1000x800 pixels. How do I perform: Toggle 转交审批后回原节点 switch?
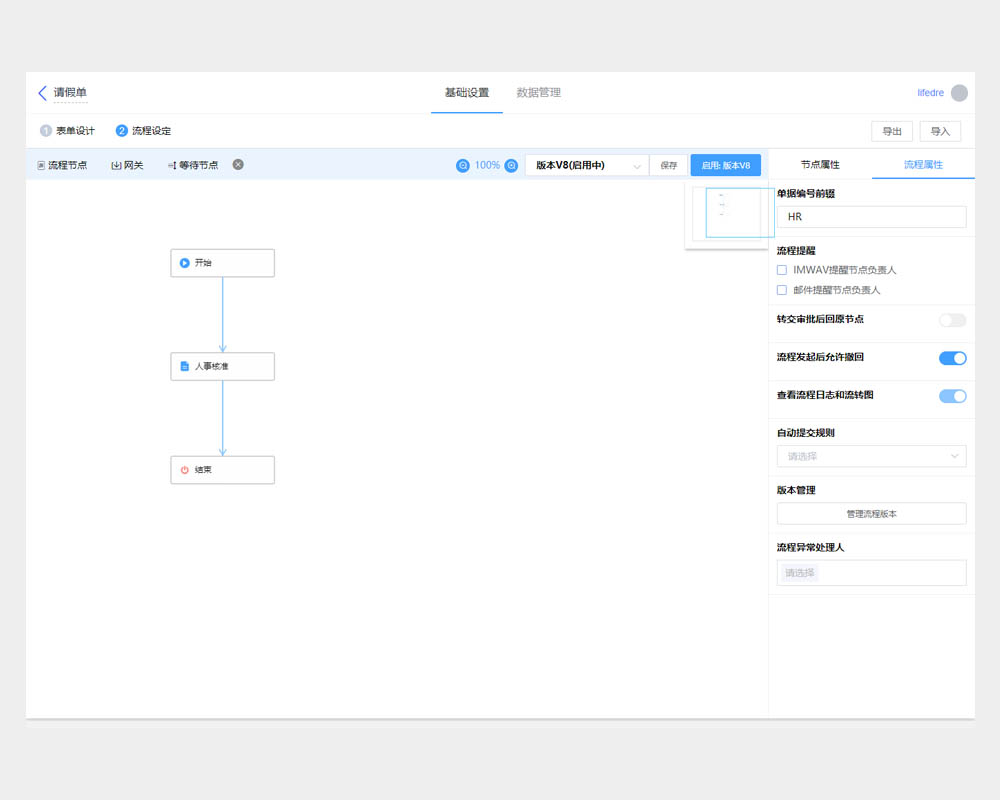pyautogui.click(x=952, y=320)
